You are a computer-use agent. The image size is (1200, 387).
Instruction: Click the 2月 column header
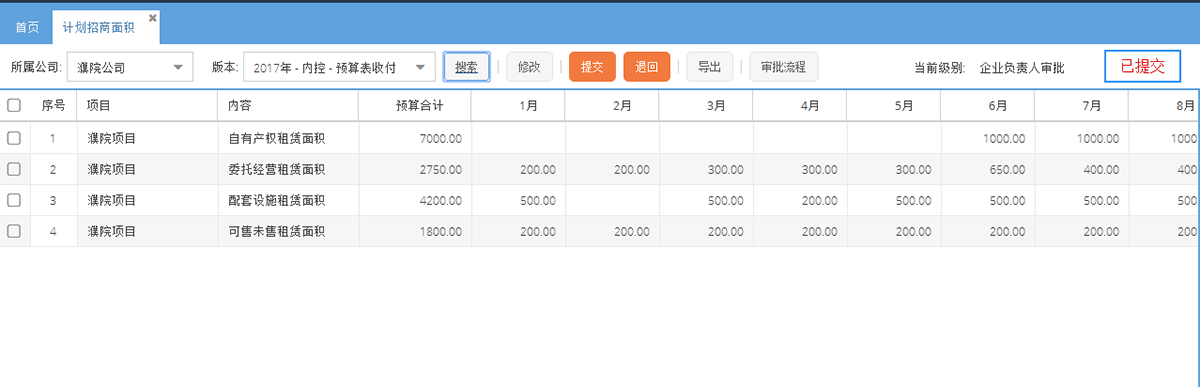pos(612,105)
